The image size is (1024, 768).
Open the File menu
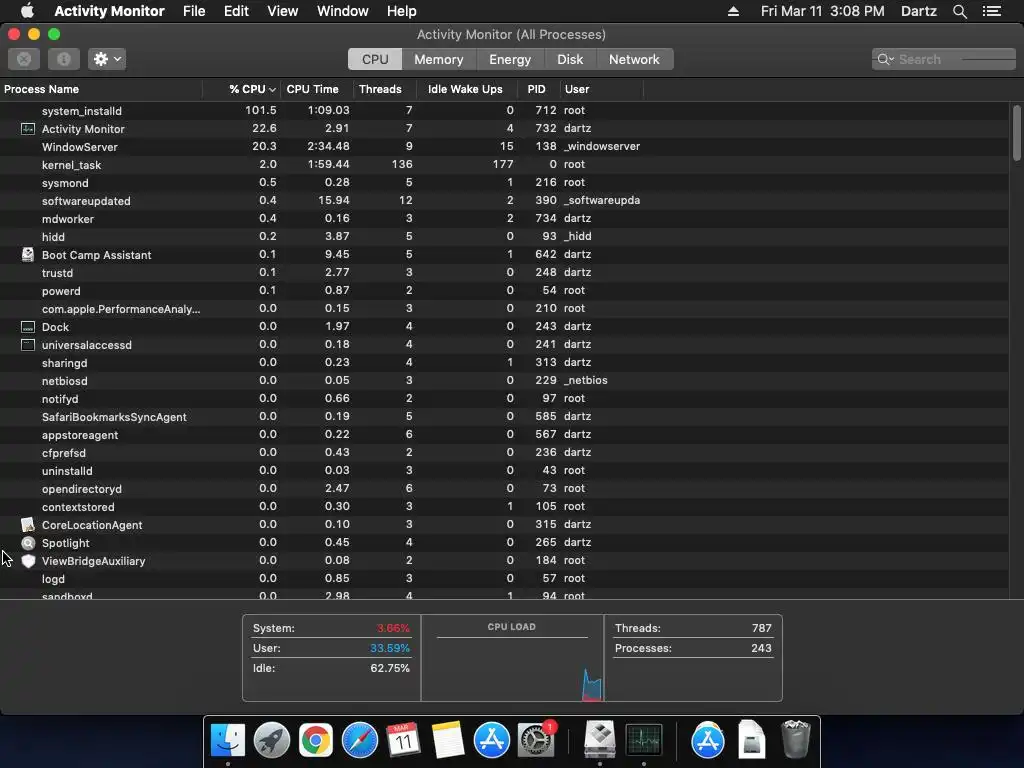(x=194, y=11)
